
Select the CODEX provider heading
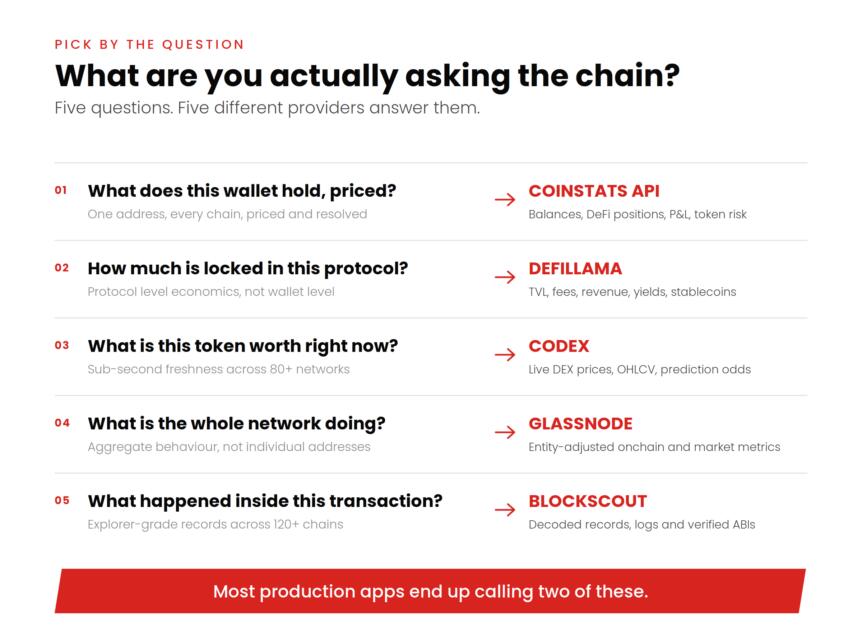559,346
